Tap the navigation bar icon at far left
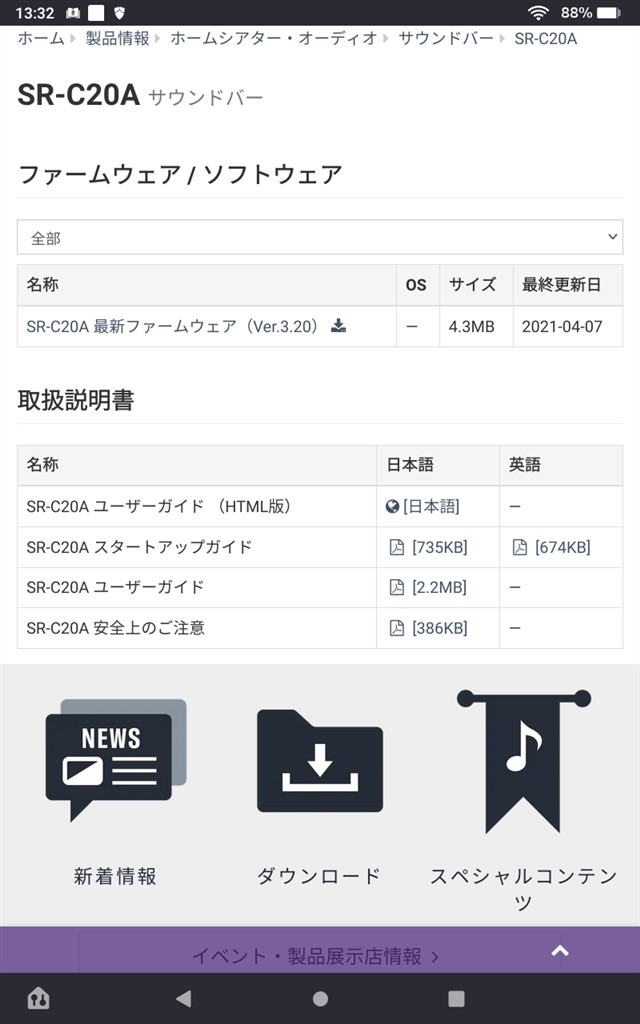The image size is (640, 1024). coord(39,998)
